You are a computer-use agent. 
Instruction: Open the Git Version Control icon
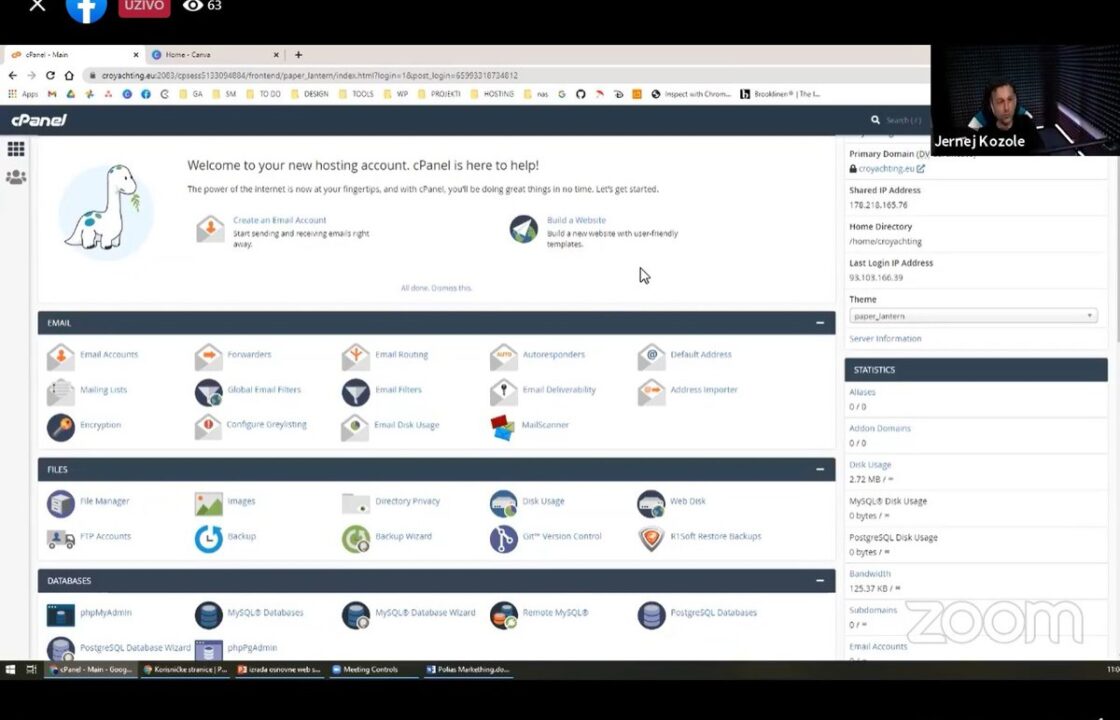pos(504,538)
